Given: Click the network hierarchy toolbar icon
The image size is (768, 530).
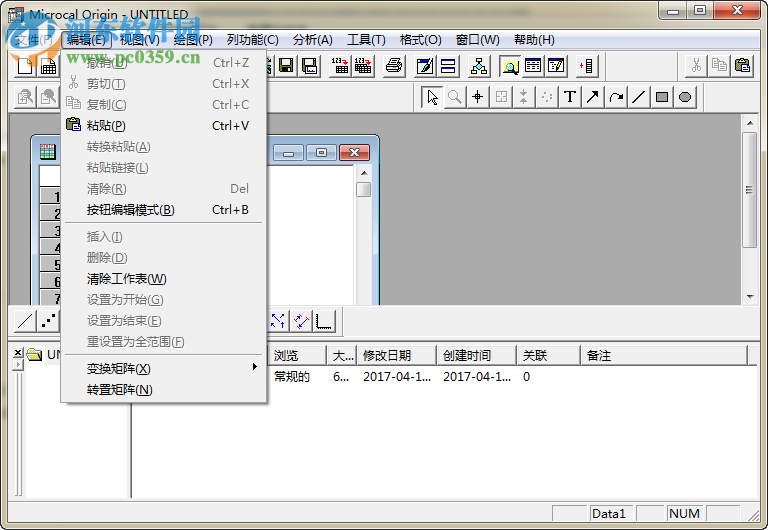Looking at the screenshot, I should click(479, 66).
